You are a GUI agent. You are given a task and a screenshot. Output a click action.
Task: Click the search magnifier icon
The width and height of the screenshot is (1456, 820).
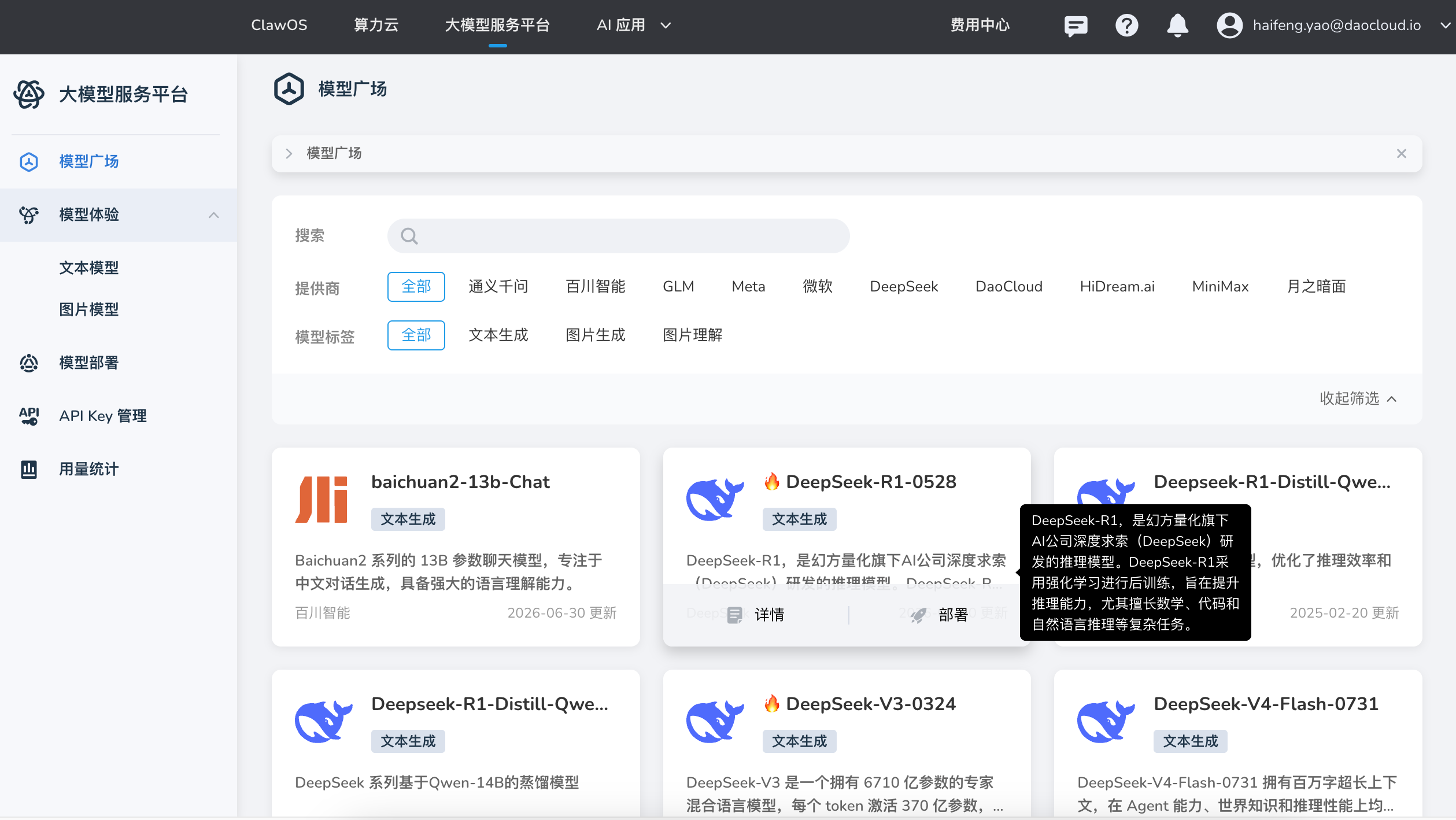409,236
